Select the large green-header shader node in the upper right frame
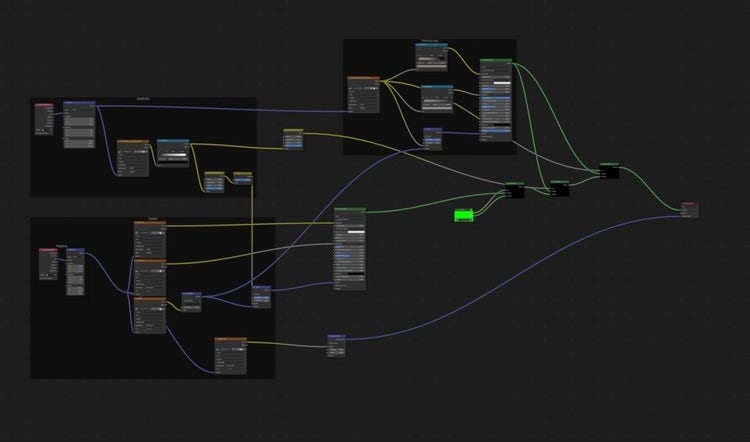The width and height of the screenshot is (750, 442). (496, 99)
